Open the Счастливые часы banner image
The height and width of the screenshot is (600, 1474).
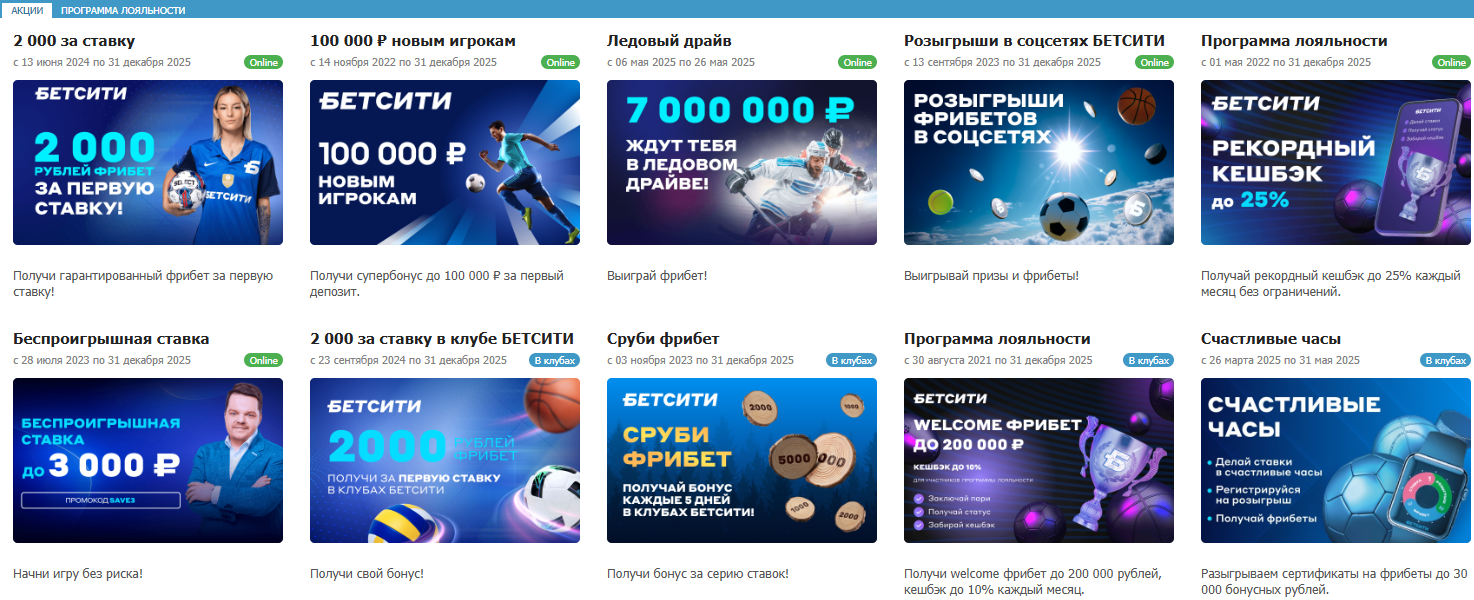tap(1336, 460)
